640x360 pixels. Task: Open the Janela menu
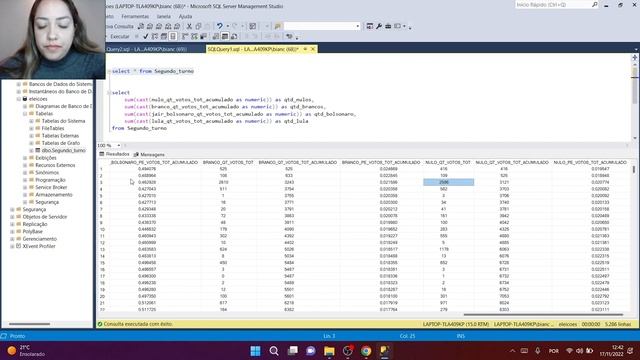point(163,16)
